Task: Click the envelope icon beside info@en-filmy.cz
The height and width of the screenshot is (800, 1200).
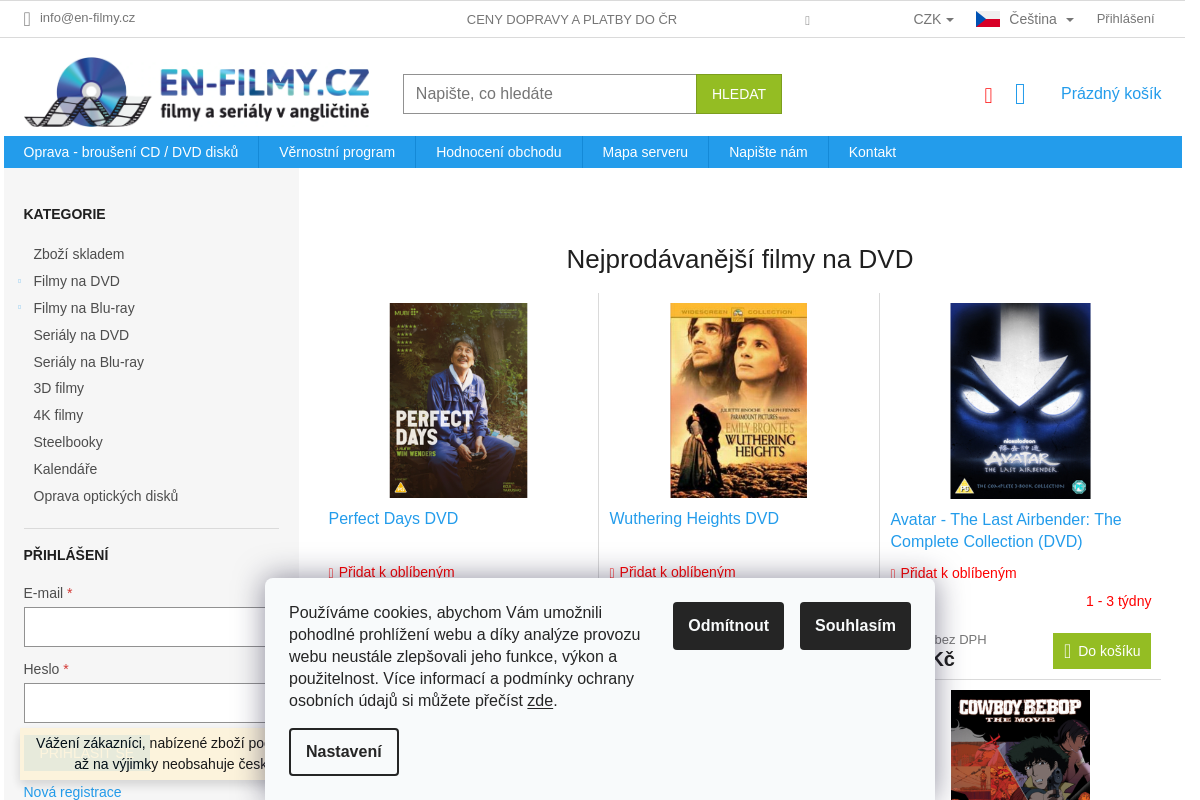Action: pos(28,18)
